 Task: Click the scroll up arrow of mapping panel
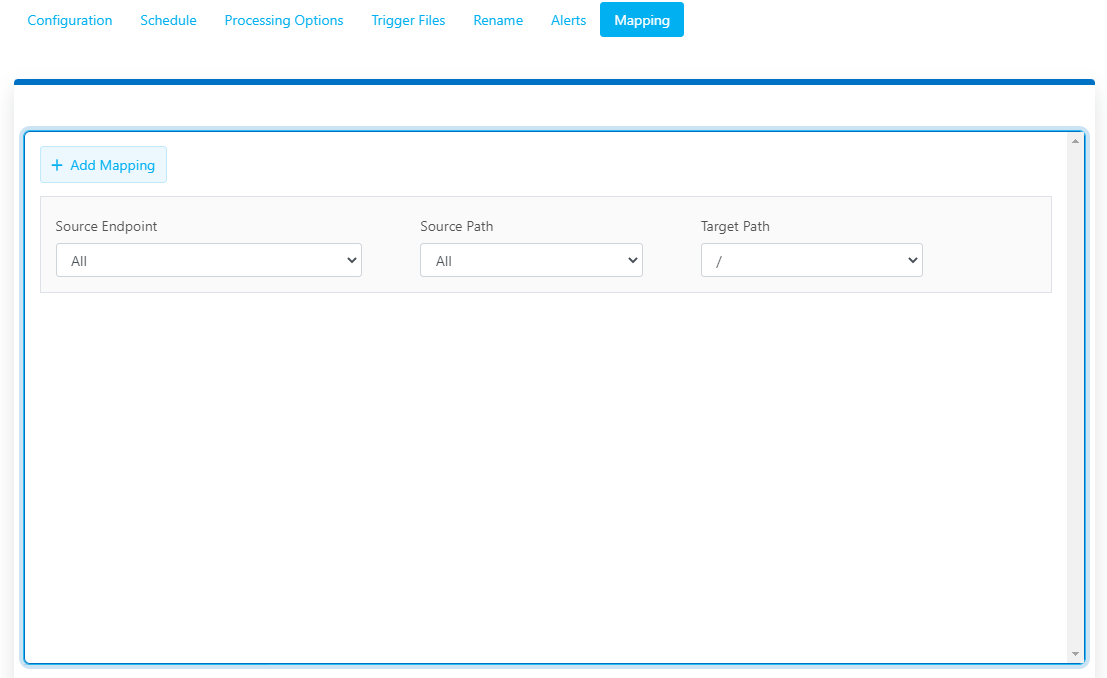coord(1075,141)
